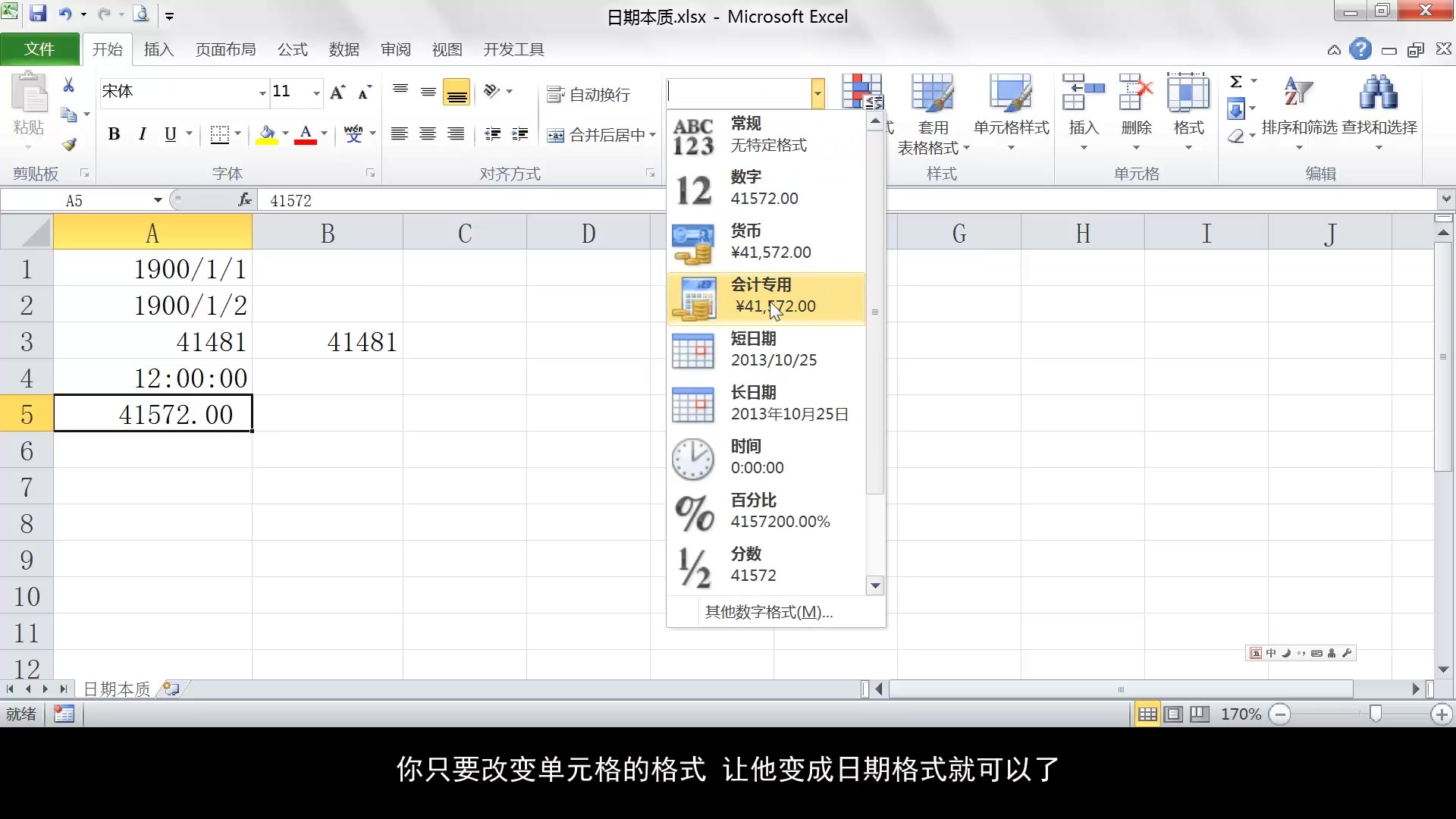
Task: Apply the red Font Color
Action: (x=306, y=134)
